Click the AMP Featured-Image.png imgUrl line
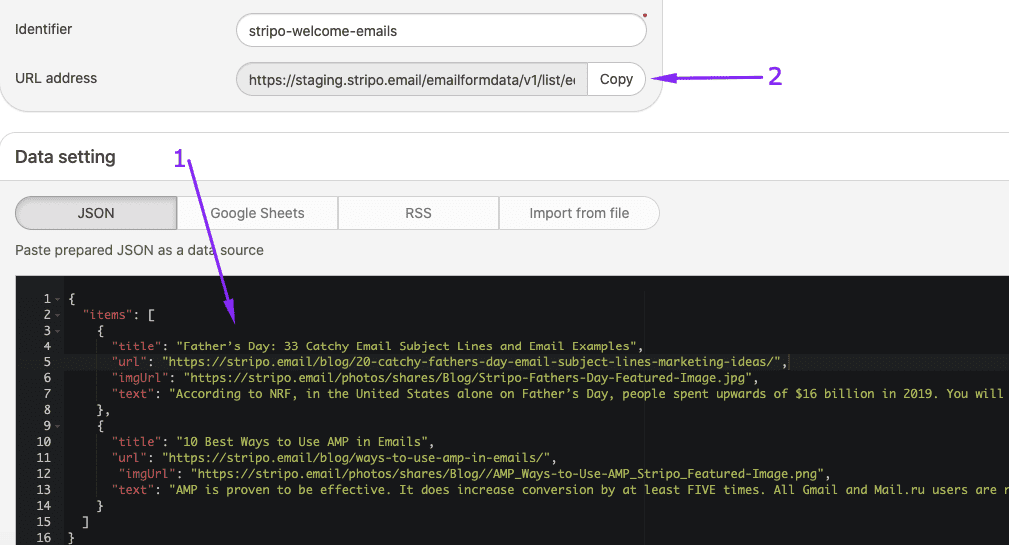 474,474
